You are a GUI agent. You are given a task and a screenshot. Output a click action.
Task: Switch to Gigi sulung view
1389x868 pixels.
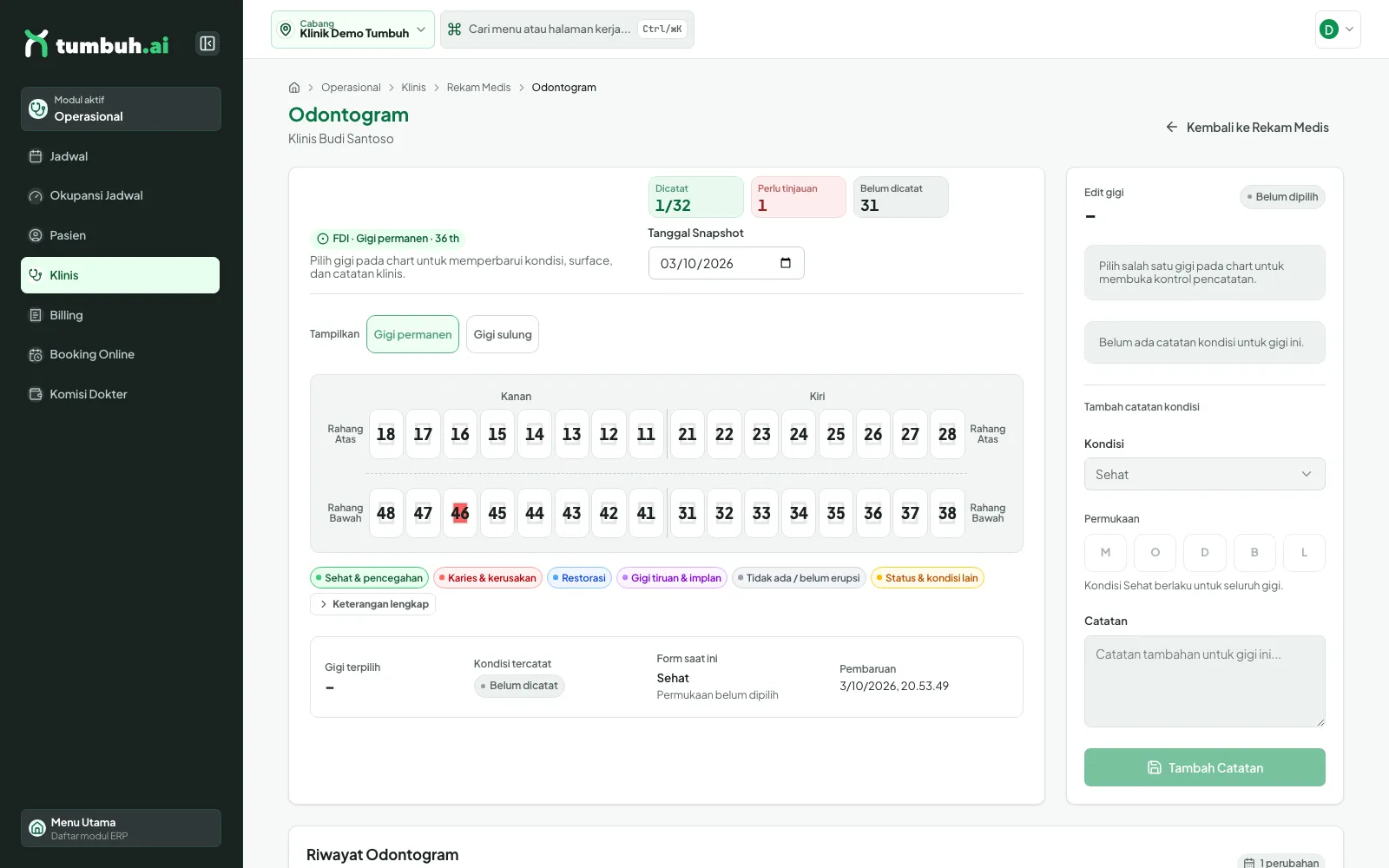503,334
